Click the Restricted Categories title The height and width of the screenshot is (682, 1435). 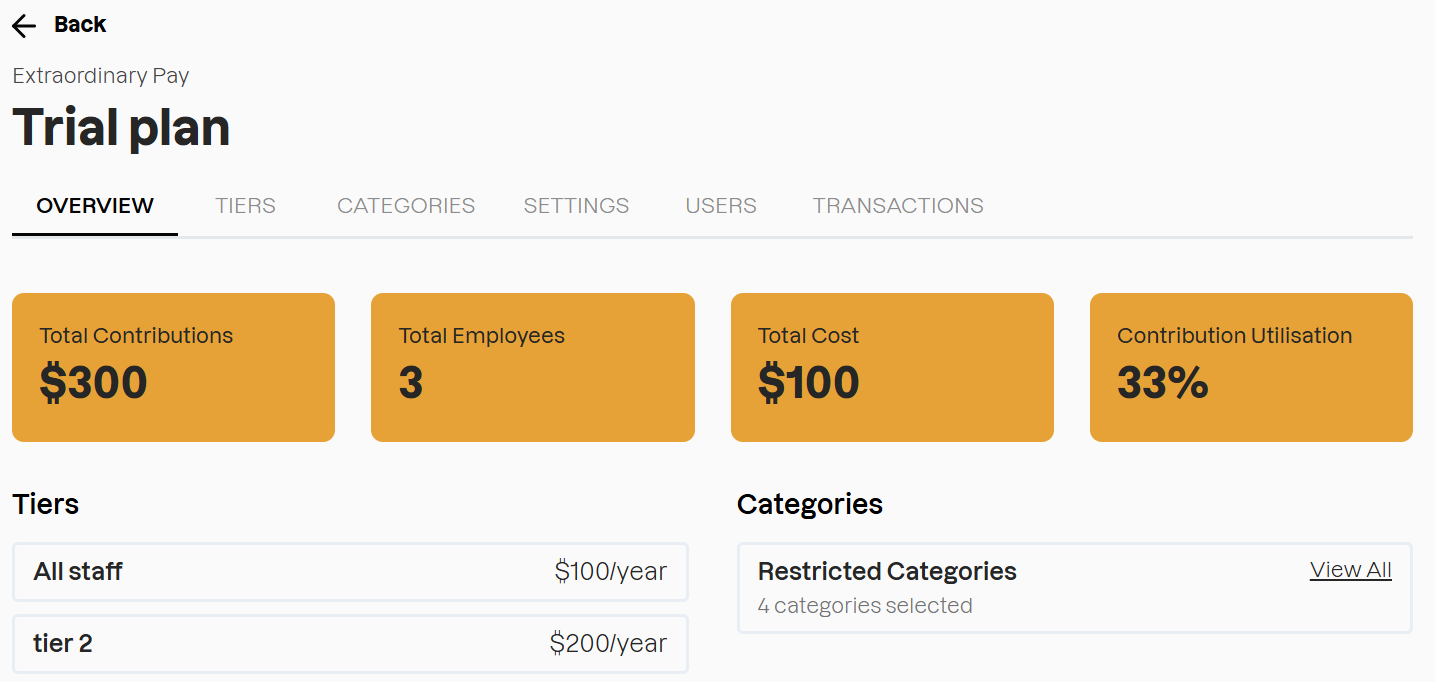(x=887, y=572)
